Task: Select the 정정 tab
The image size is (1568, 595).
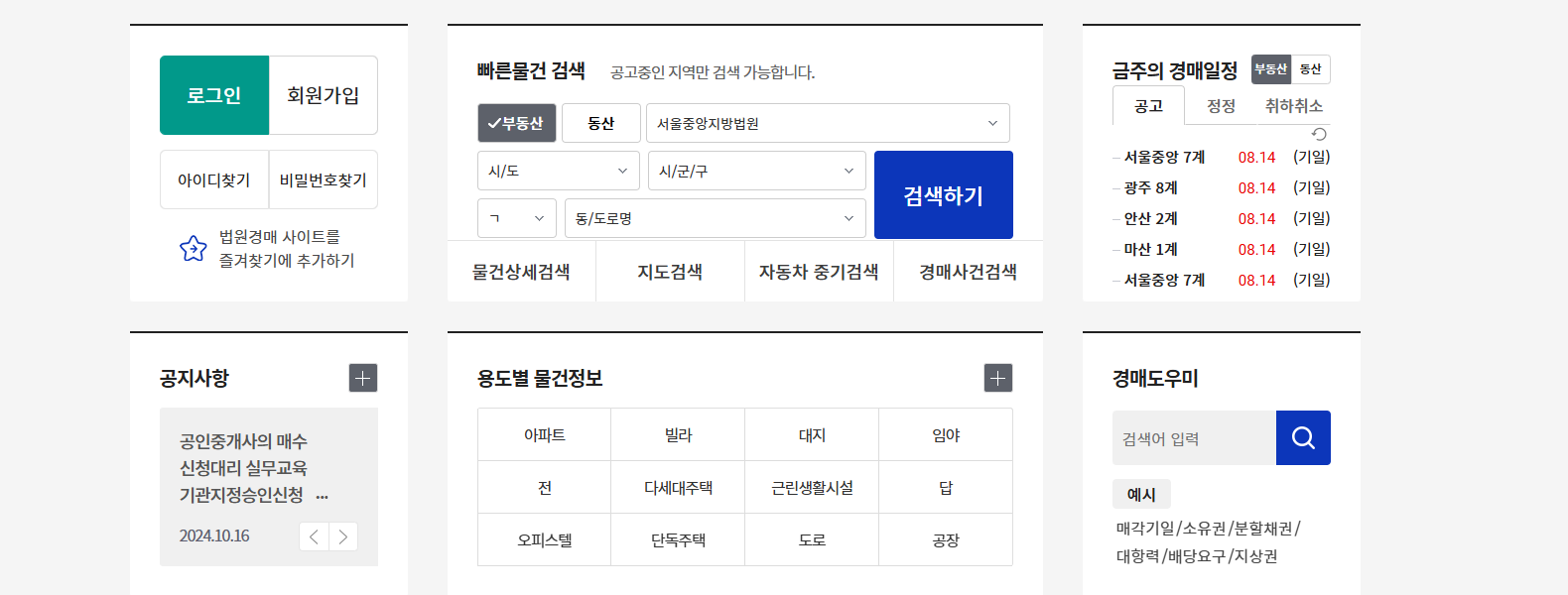Action: pos(1222,106)
